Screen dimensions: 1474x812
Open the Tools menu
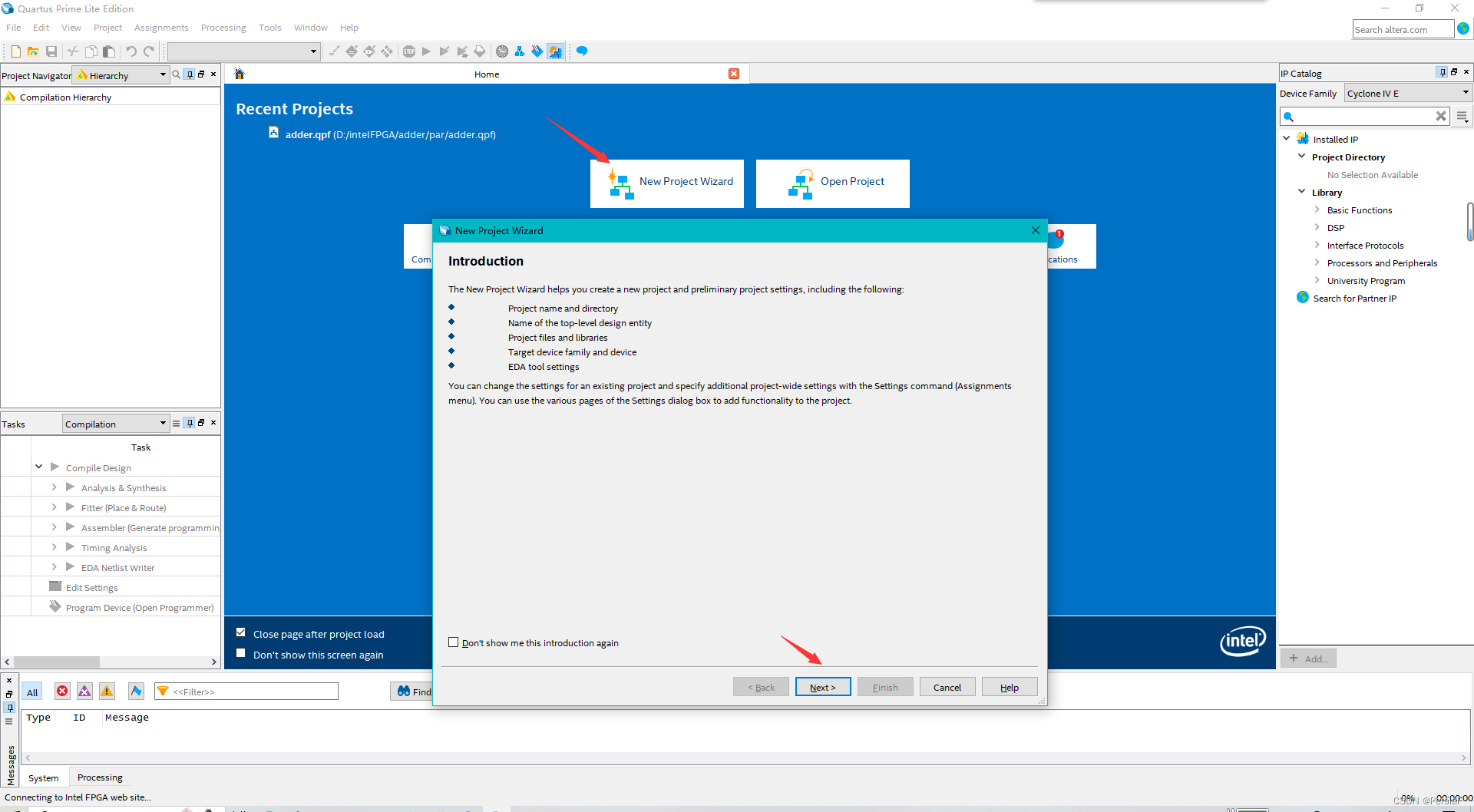coord(269,28)
